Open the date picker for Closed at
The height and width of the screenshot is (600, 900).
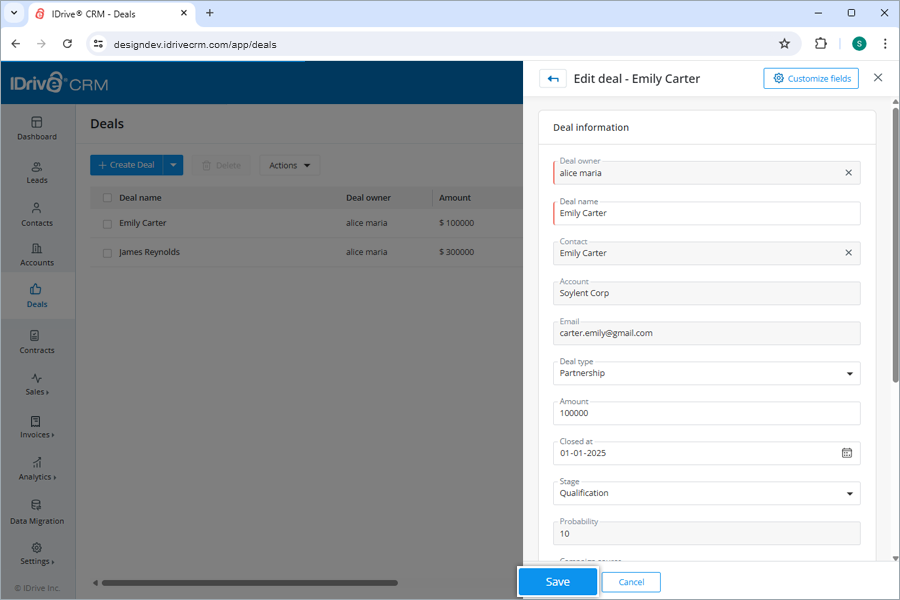coord(847,453)
